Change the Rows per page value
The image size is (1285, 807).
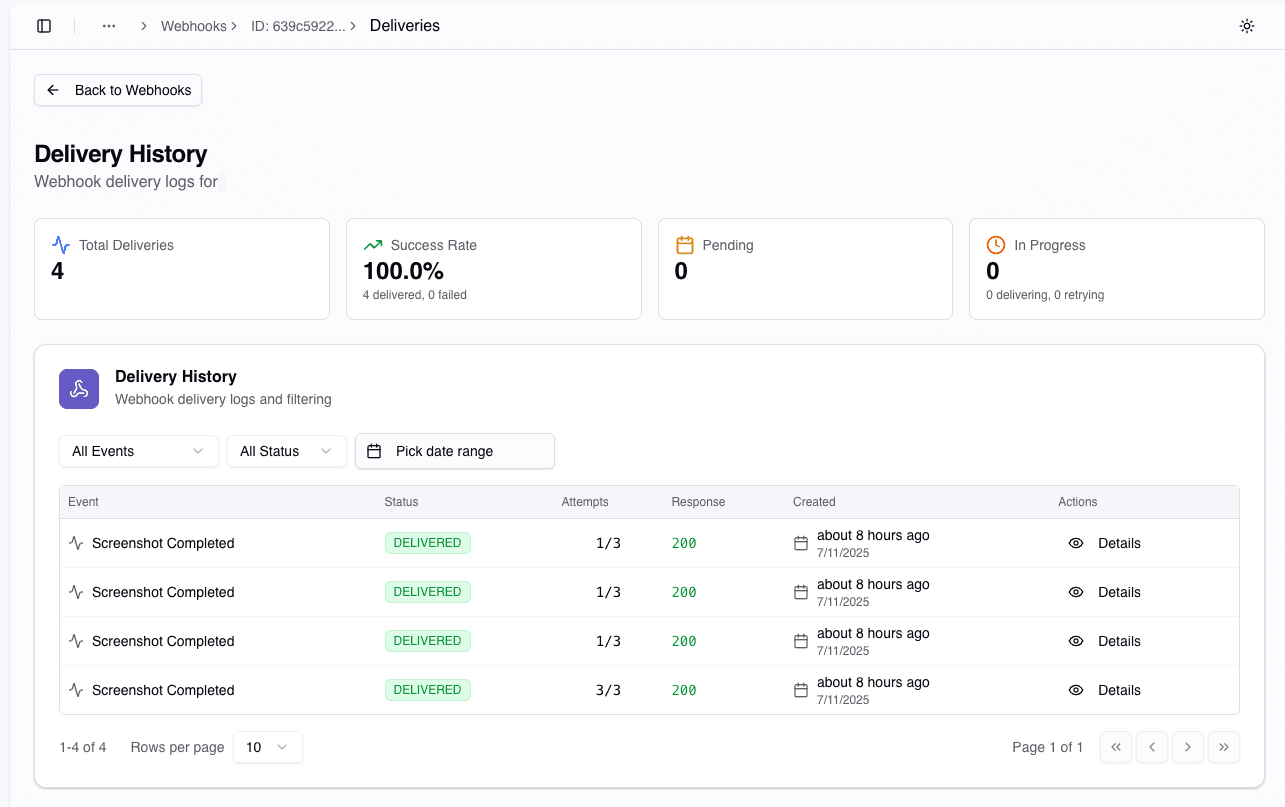(268, 747)
